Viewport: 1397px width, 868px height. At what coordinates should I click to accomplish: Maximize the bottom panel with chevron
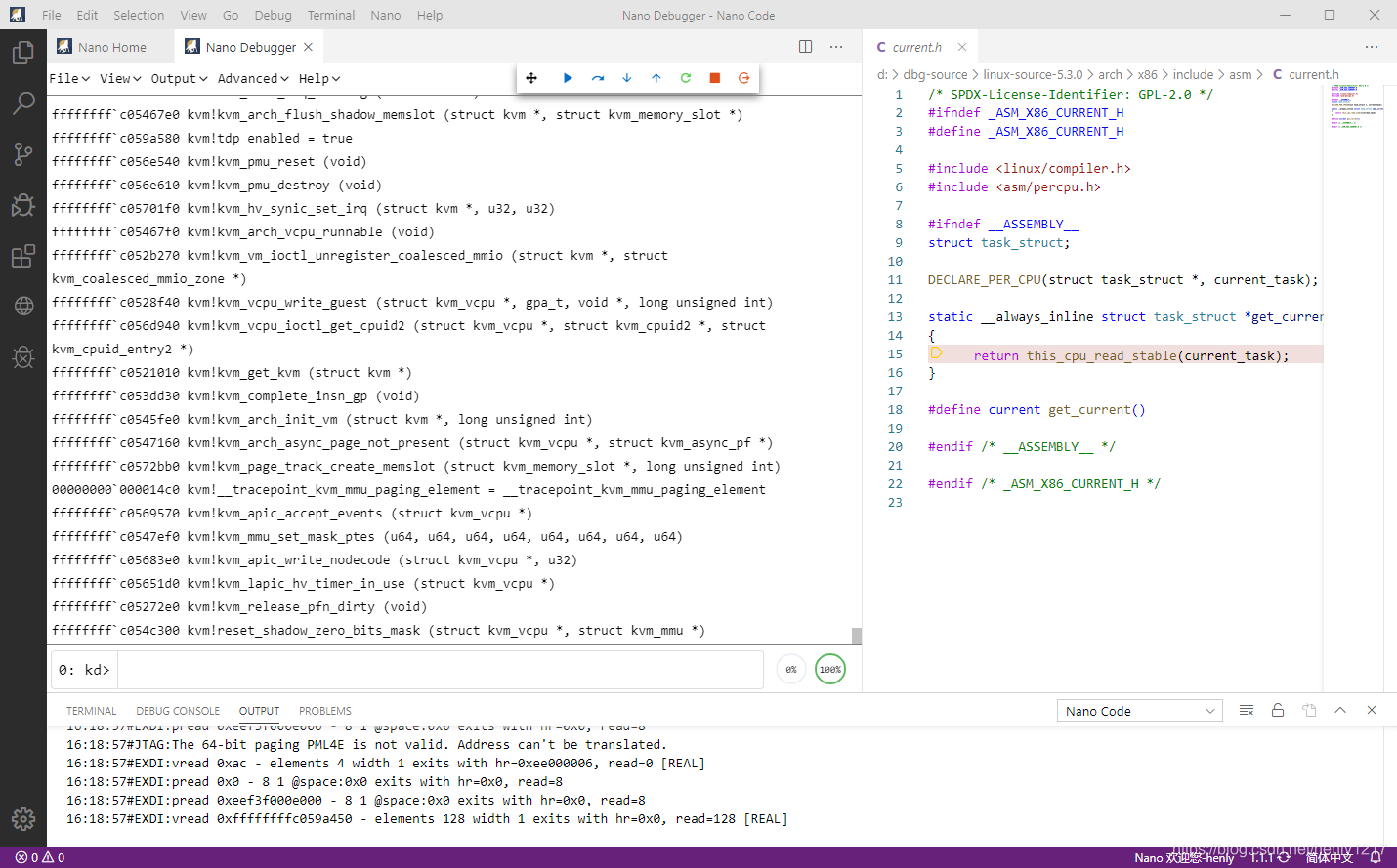click(1340, 710)
